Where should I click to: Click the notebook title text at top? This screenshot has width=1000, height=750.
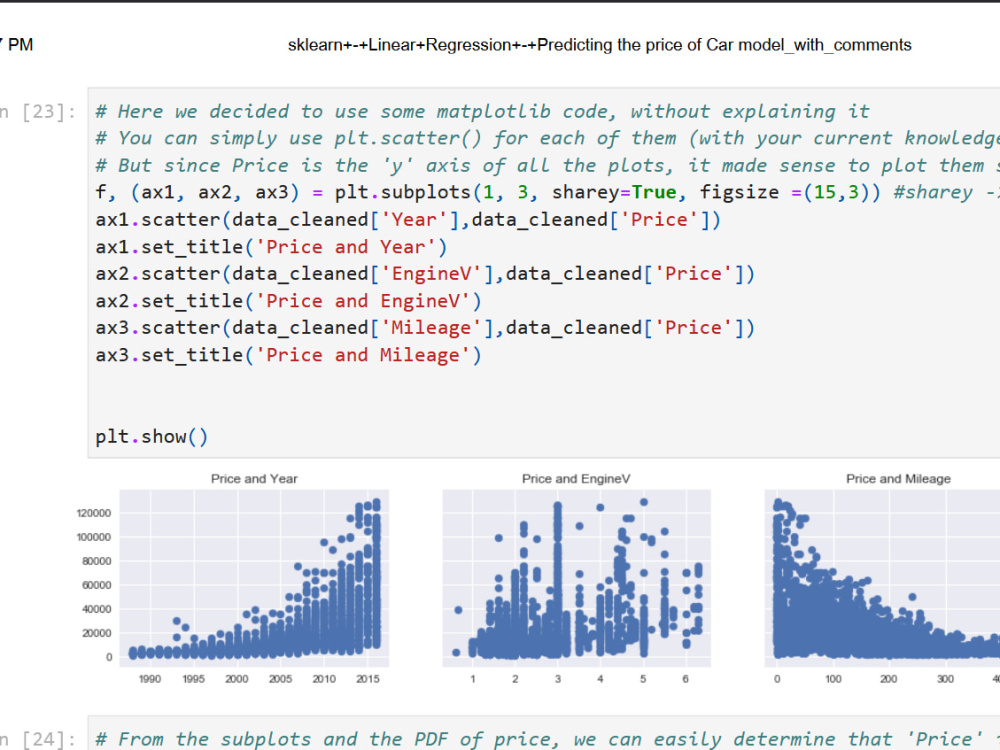pyautogui.click(x=599, y=45)
